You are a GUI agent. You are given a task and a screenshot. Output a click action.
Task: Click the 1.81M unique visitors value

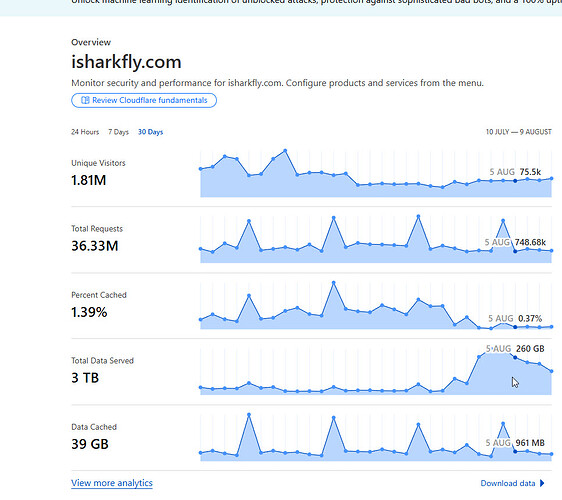coord(89,180)
